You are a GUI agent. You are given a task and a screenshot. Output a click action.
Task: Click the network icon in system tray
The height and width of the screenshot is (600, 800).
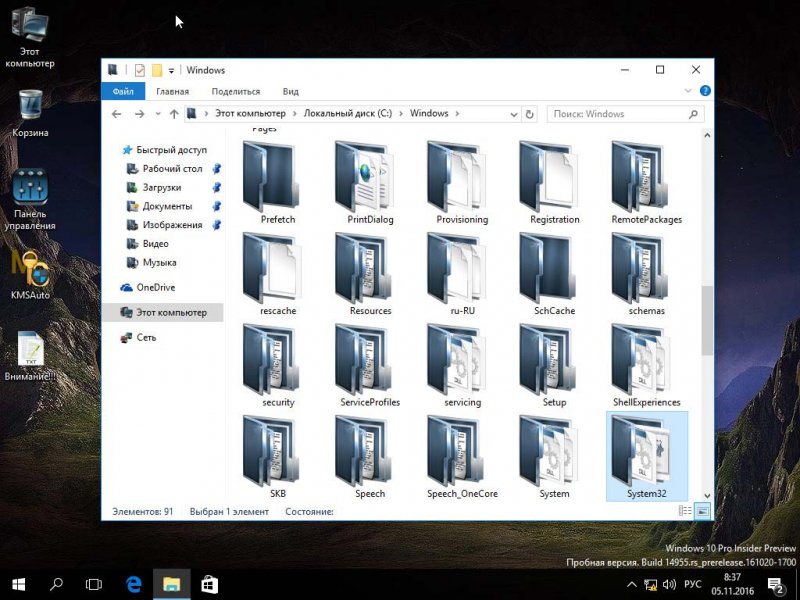coord(650,585)
